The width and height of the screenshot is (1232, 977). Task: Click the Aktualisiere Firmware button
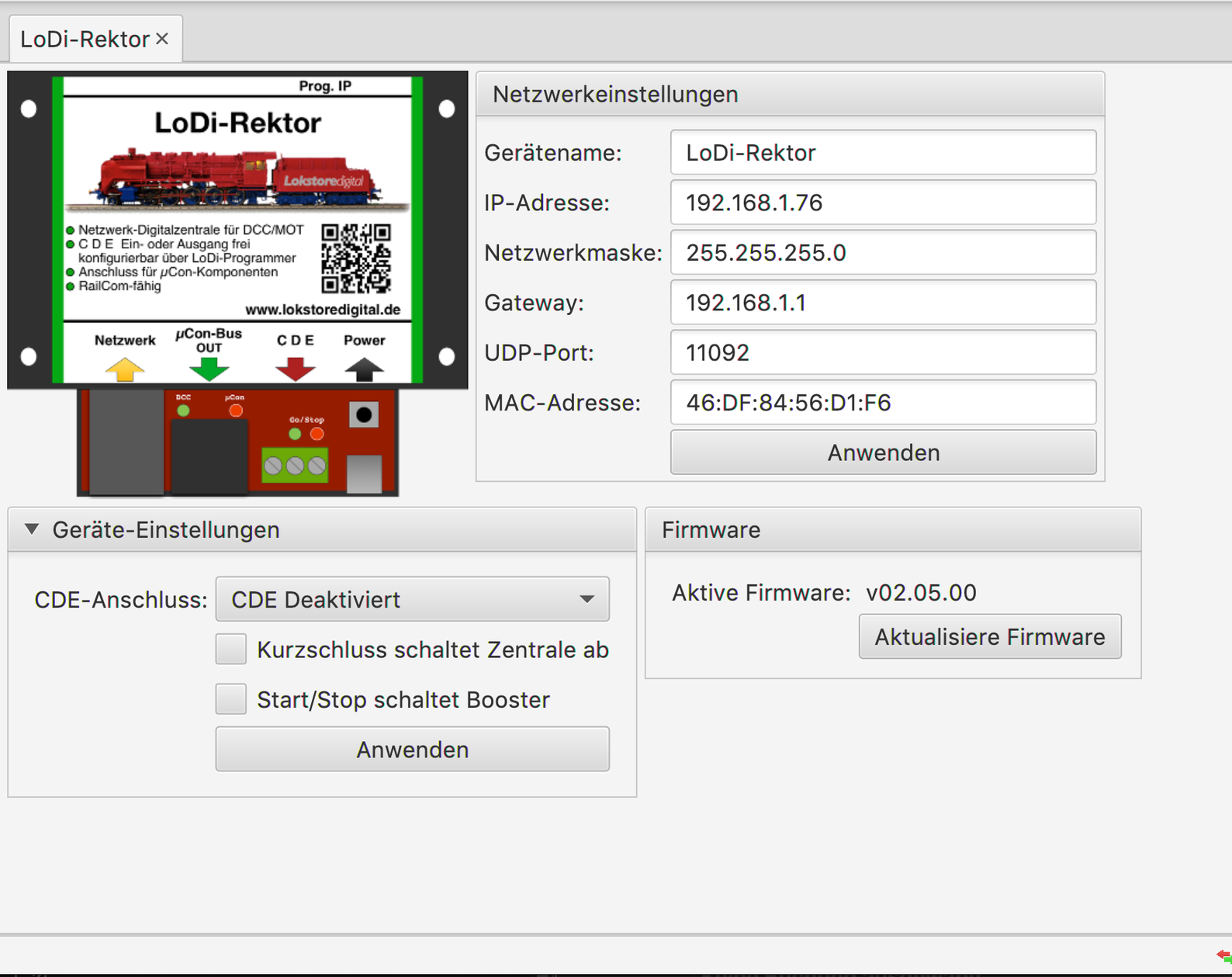point(990,637)
